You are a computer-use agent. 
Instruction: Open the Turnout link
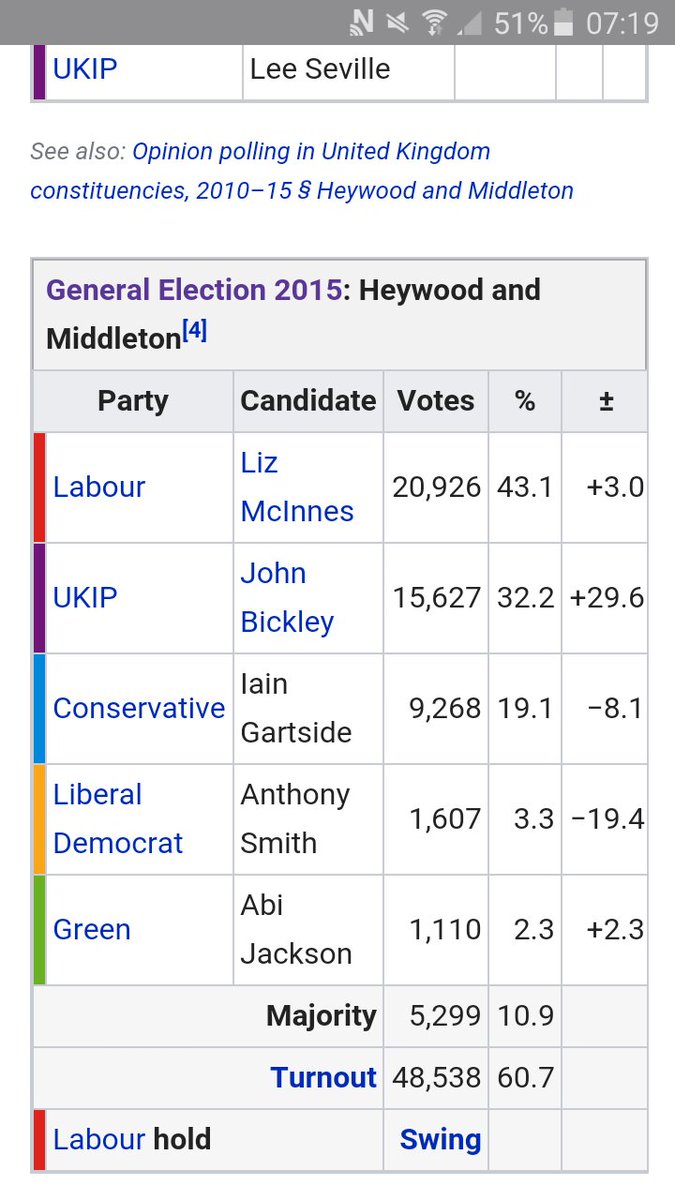[x=323, y=1077]
